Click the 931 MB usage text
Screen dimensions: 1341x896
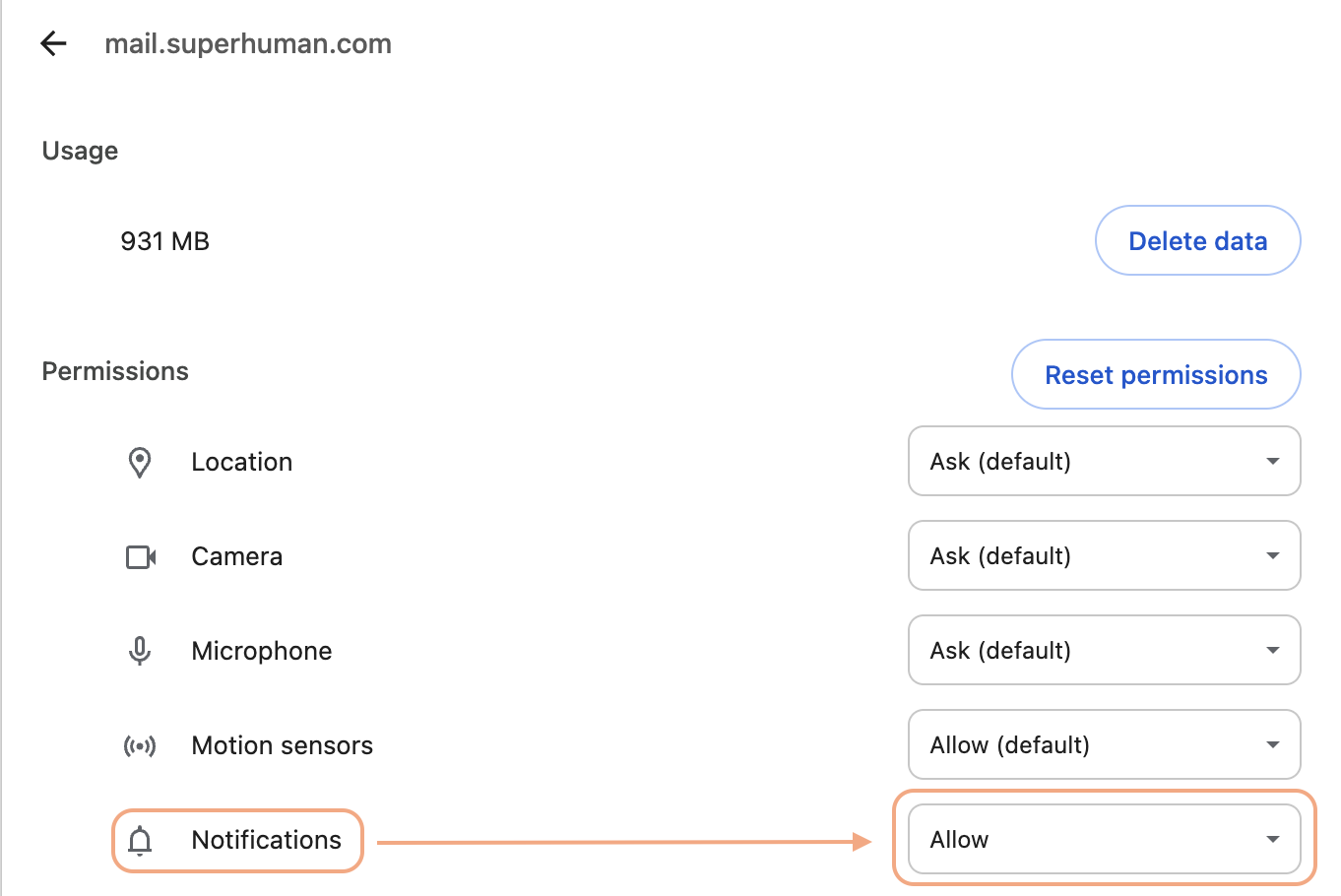pyautogui.click(x=165, y=241)
